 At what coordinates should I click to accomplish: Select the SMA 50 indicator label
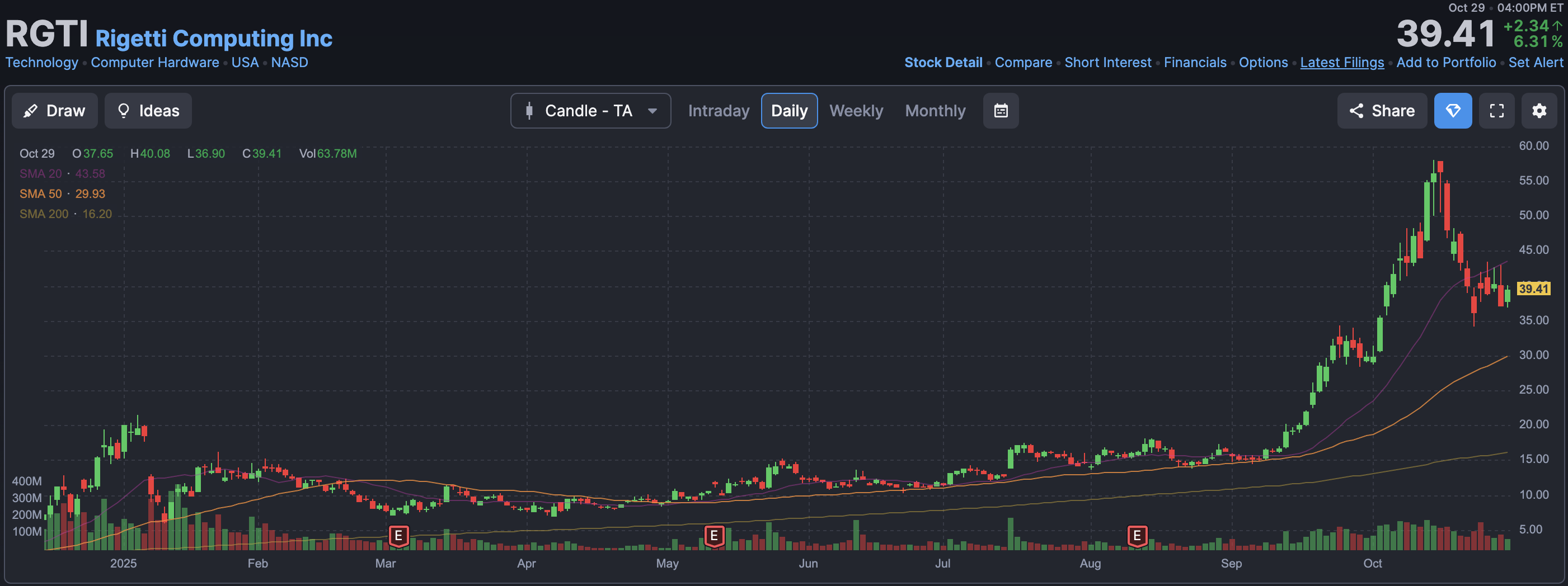point(40,194)
